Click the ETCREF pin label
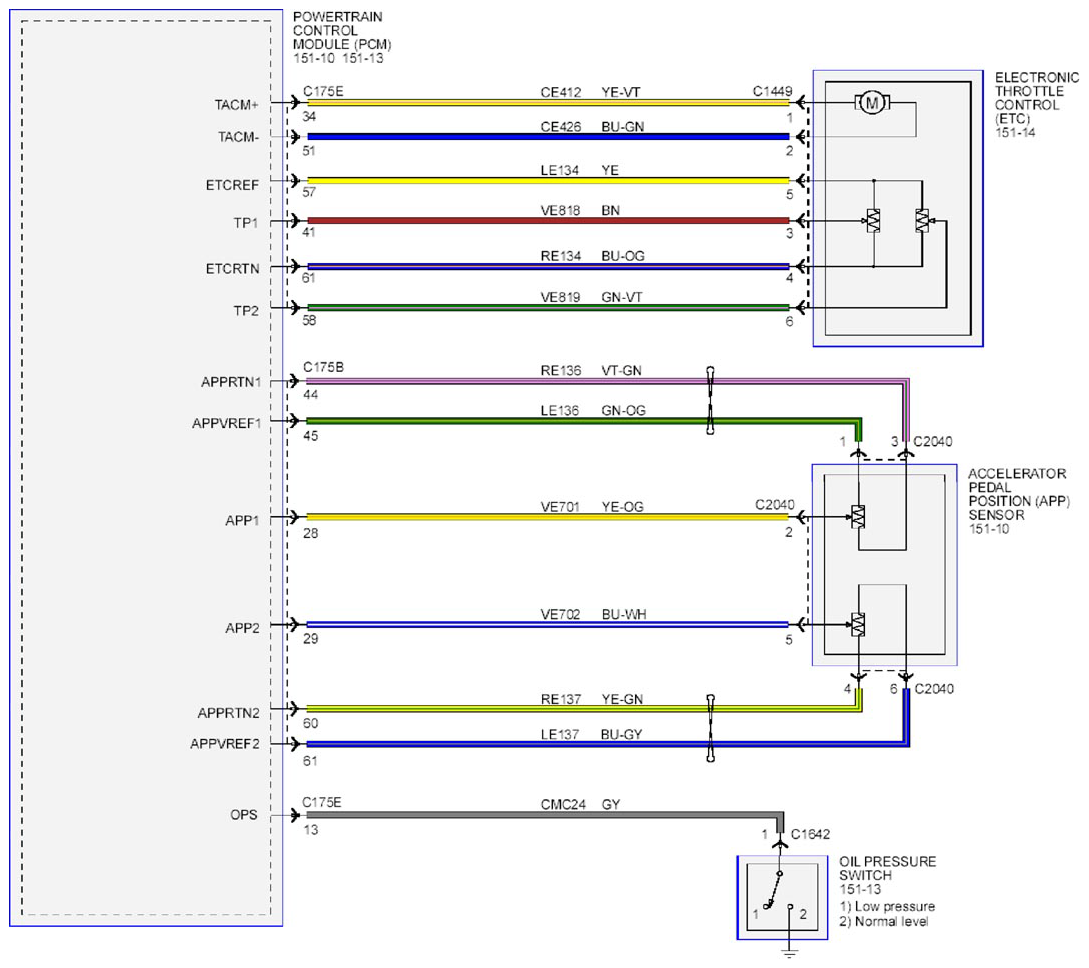The height and width of the screenshot is (968, 1089). pyautogui.click(x=232, y=185)
